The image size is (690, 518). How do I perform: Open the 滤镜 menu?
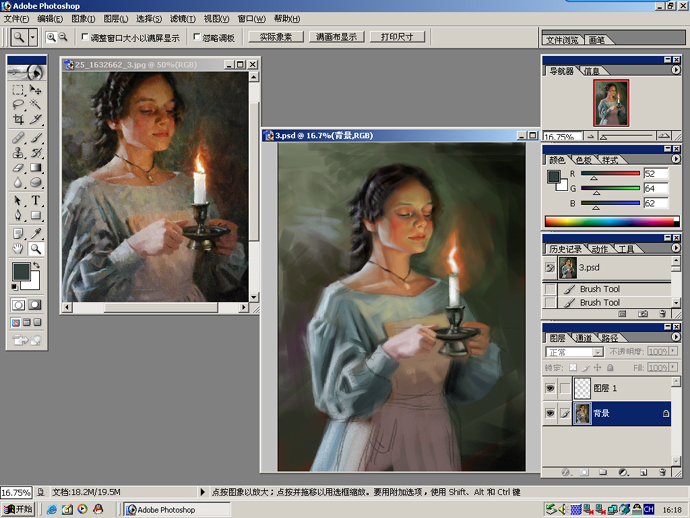click(183, 18)
